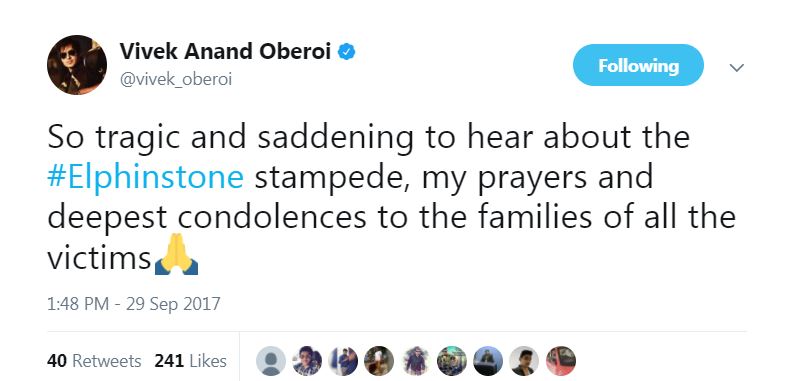The image size is (794, 381).
Task: Open the fourth liker avatar with brown tones
Action: pos(379,361)
